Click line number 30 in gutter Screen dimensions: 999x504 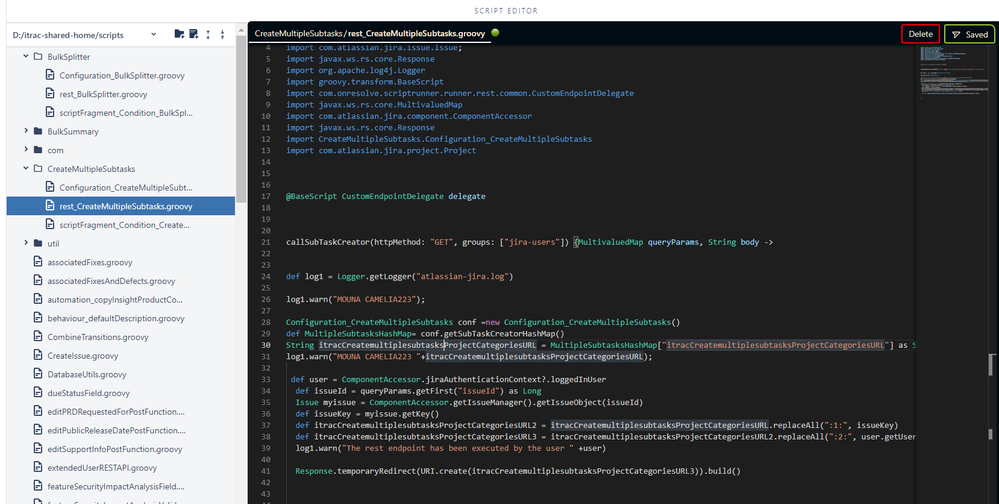click(266, 345)
